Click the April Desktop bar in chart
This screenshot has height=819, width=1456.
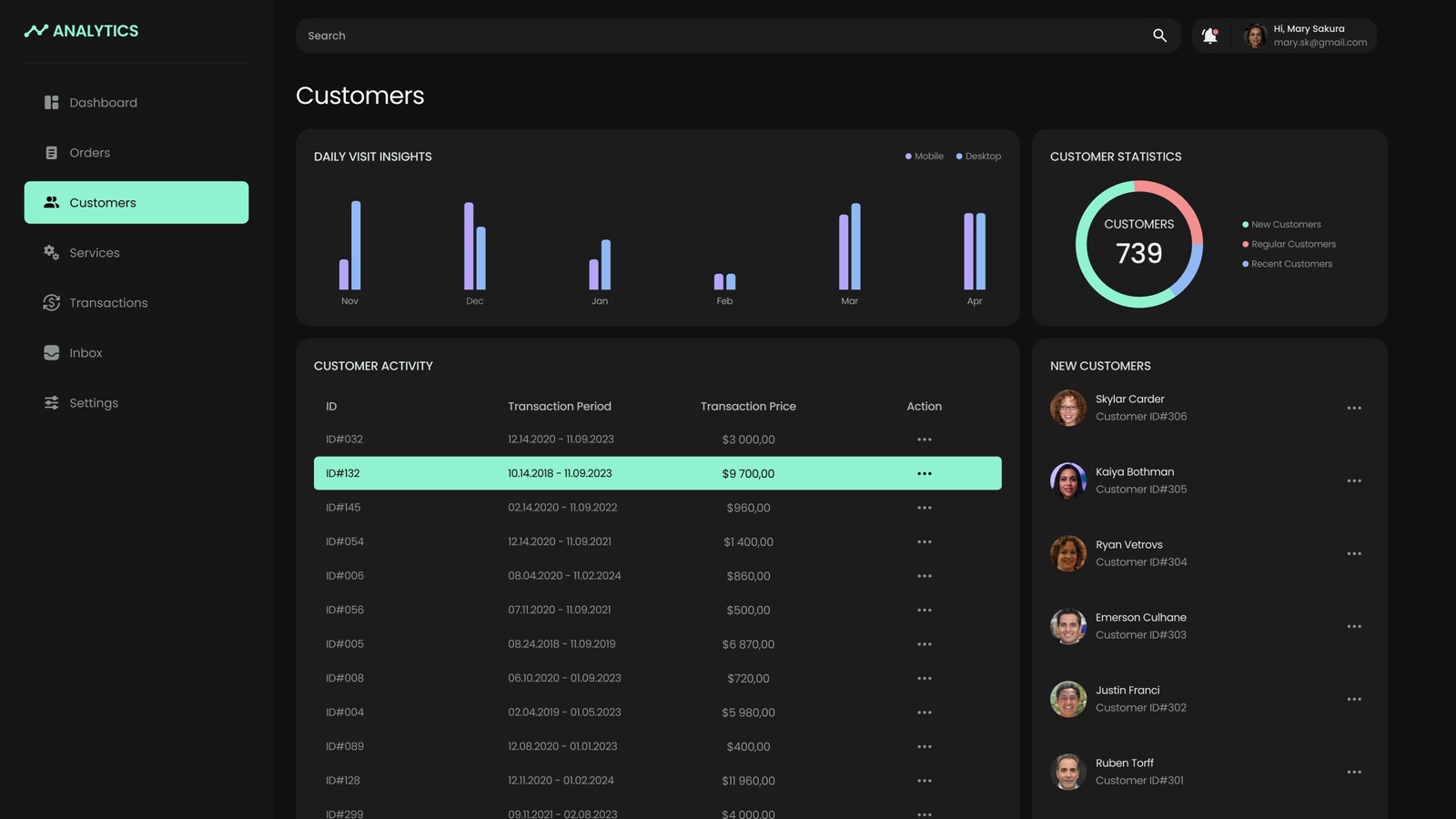tap(981, 251)
